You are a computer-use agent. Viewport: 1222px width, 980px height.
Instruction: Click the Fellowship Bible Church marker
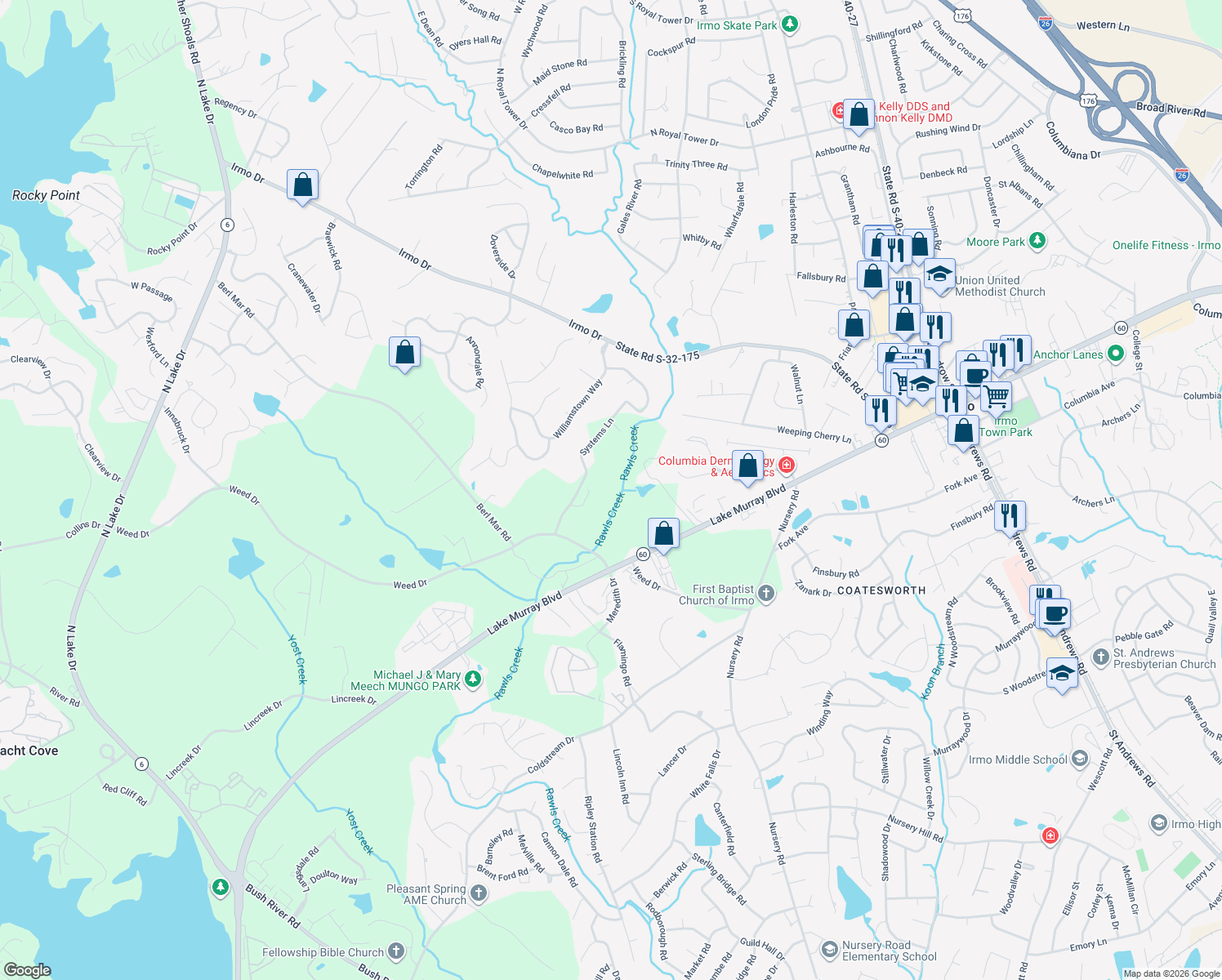395,950
